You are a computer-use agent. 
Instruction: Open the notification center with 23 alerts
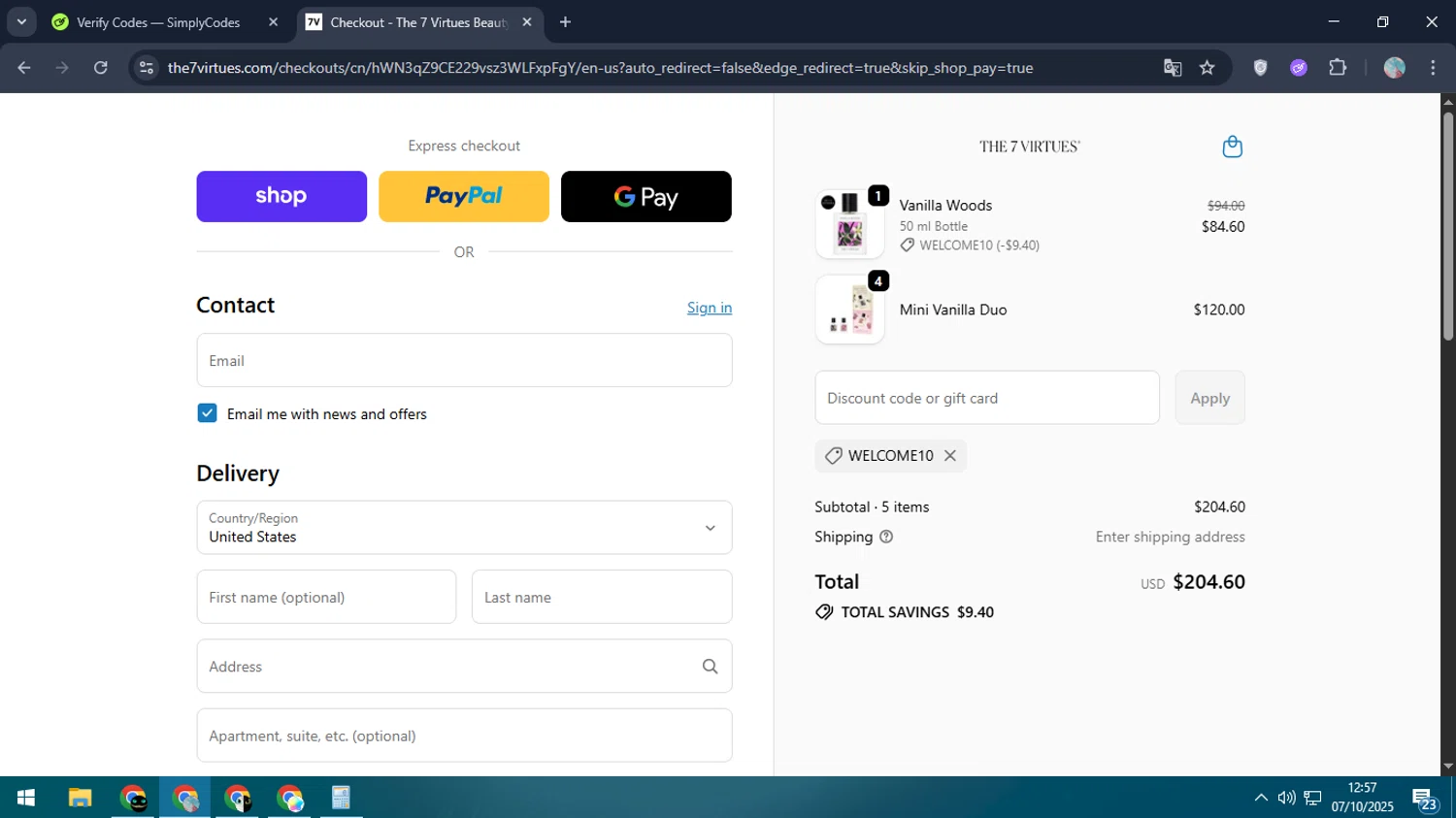[1425, 801]
